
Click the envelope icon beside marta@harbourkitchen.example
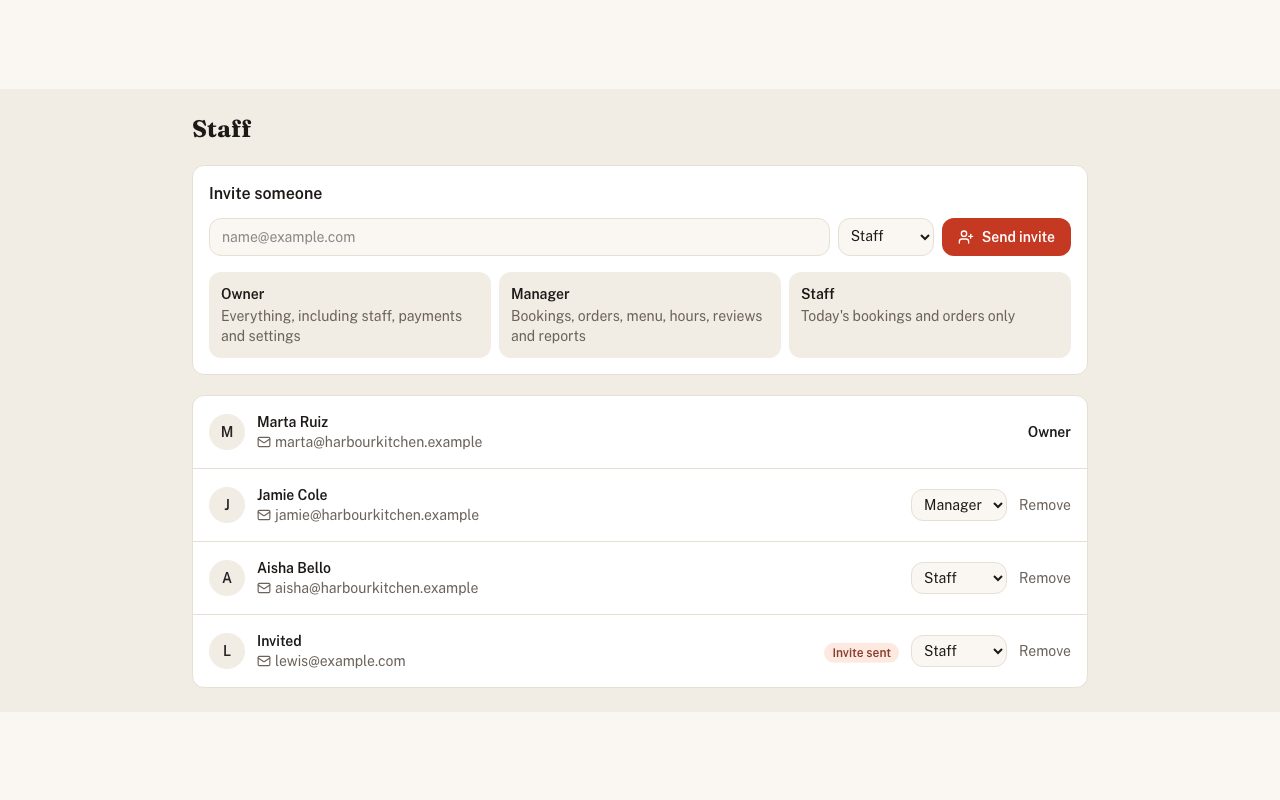tap(264, 442)
